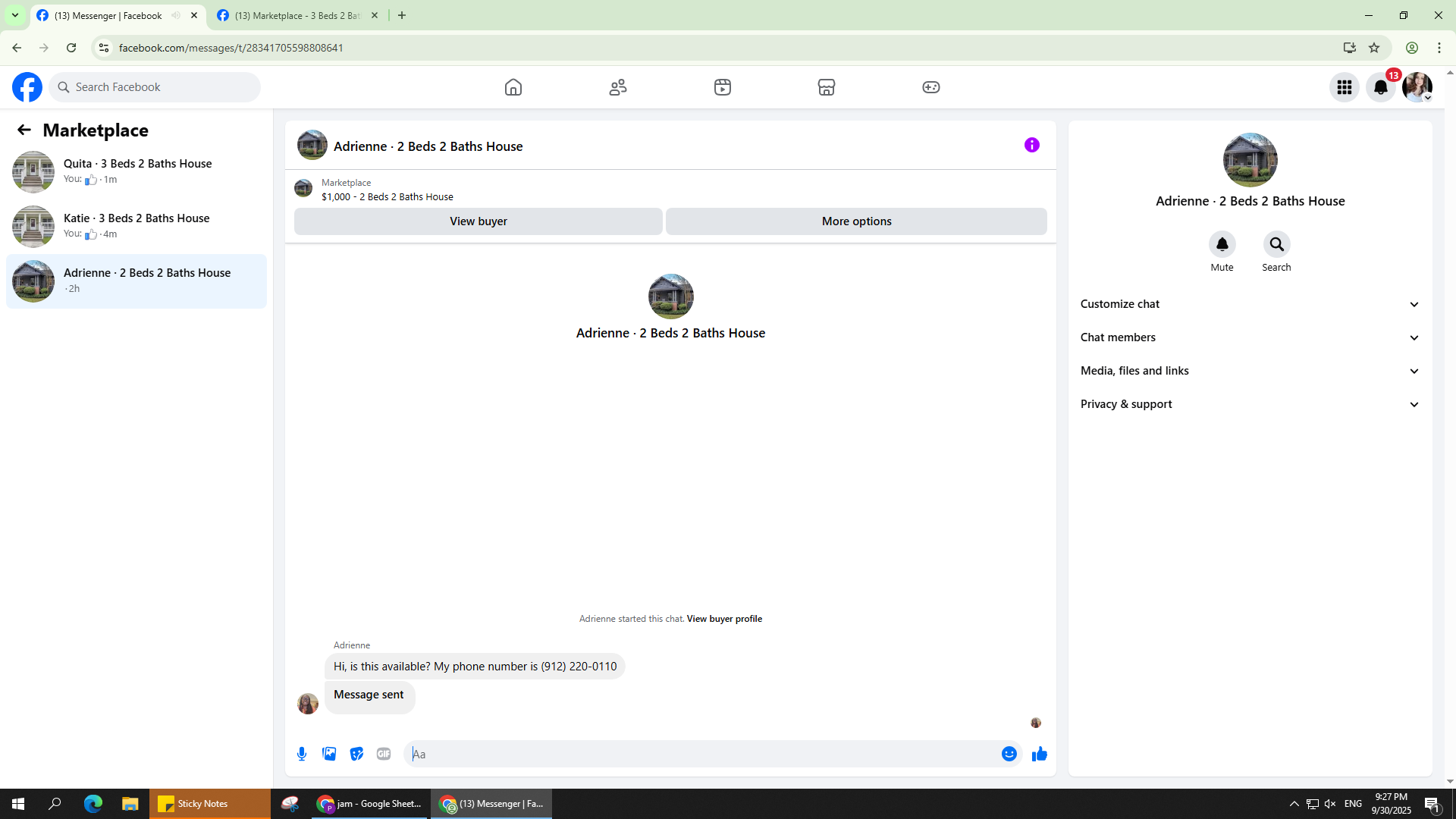Click the voice clip microphone icon
1456x819 pixels.
point(302,754)
